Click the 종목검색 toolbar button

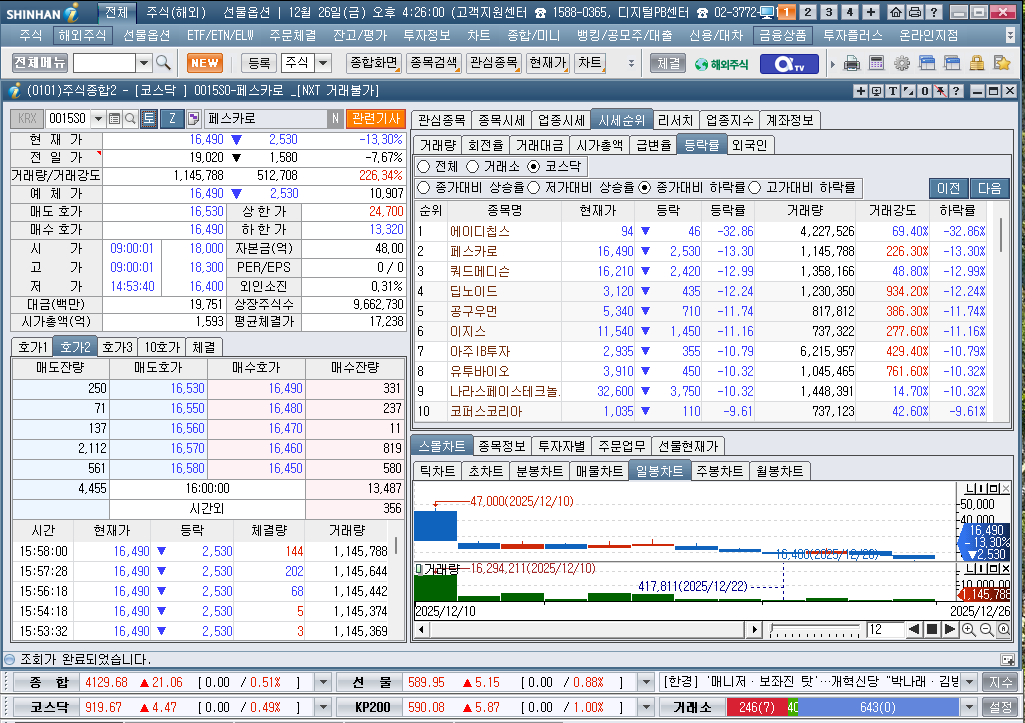(x=433, y=63)
